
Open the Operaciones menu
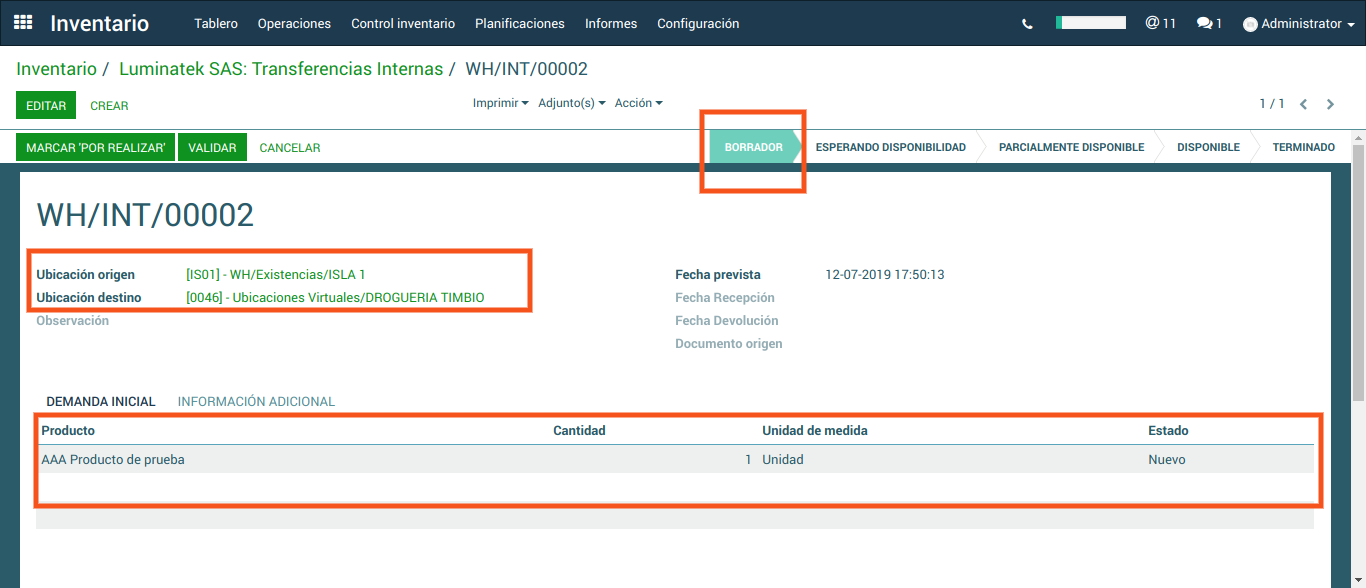pyautogui.click(x=294, y=23)
